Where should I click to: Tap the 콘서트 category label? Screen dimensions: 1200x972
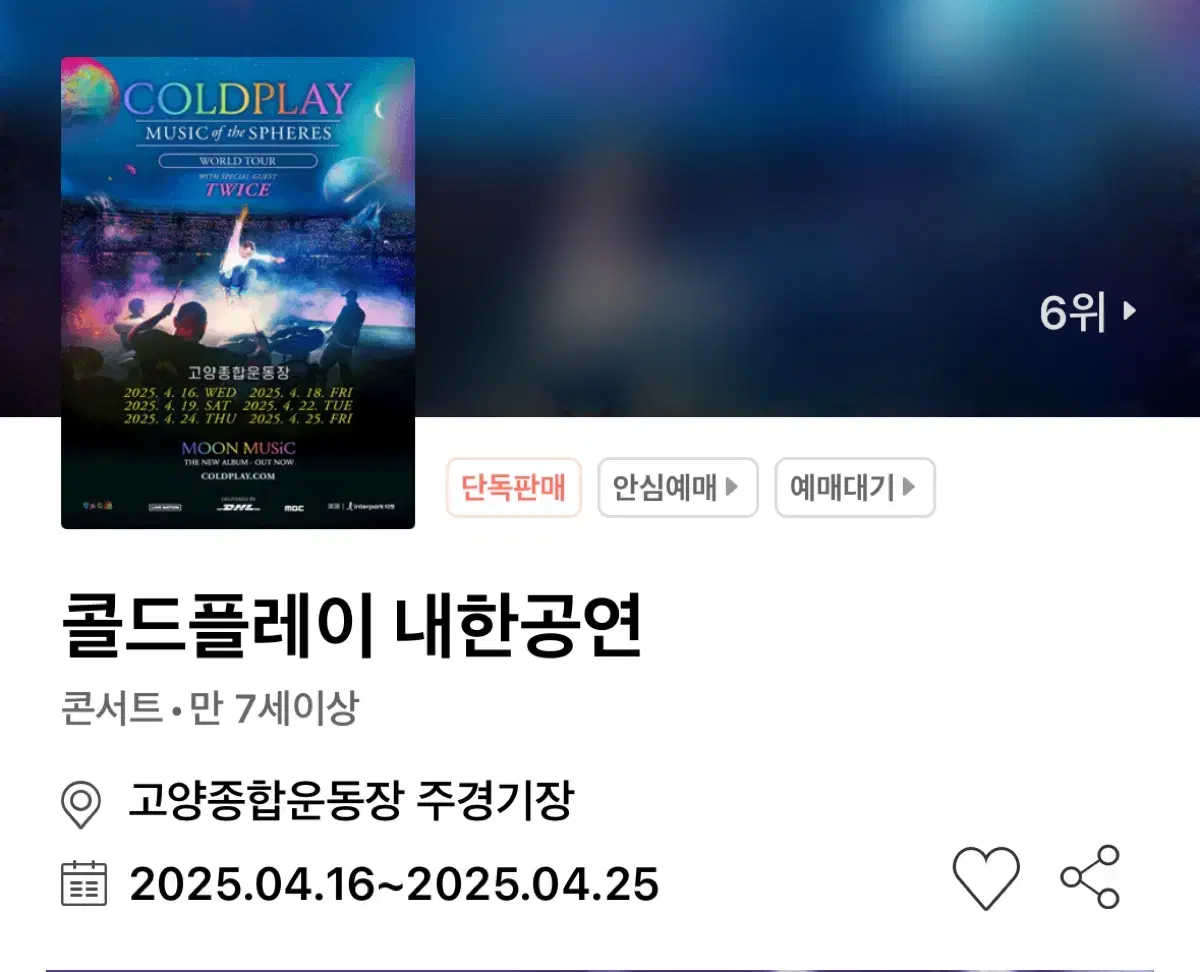(111, 710)
